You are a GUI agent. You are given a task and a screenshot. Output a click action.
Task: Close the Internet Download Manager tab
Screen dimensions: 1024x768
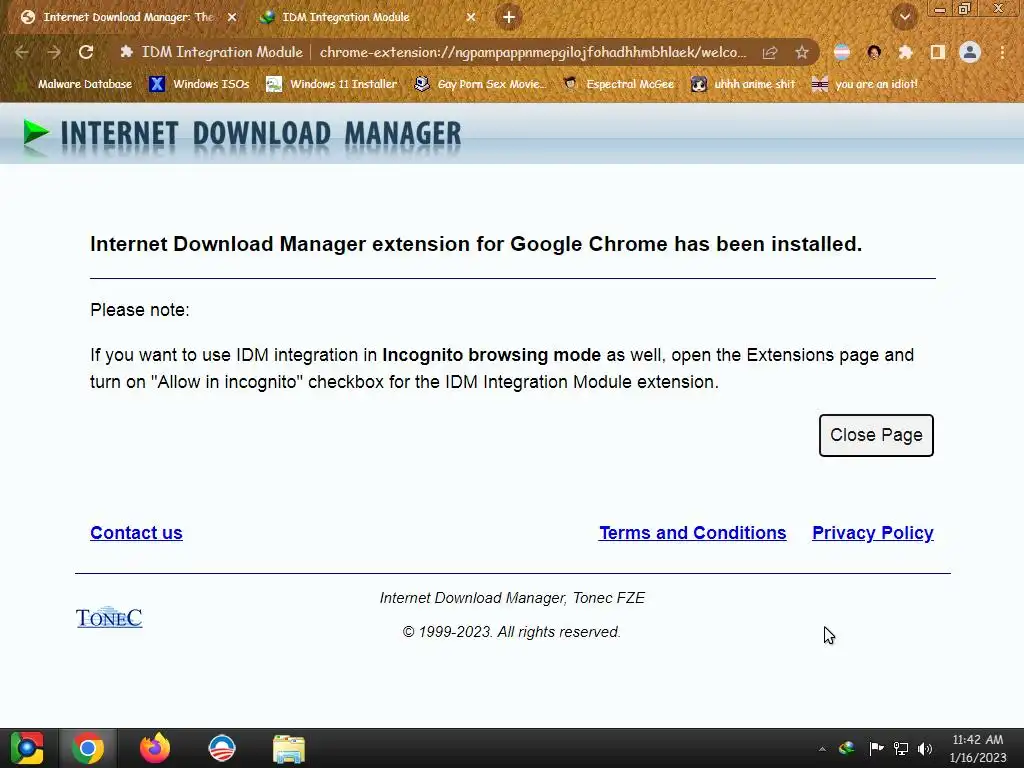231,18
